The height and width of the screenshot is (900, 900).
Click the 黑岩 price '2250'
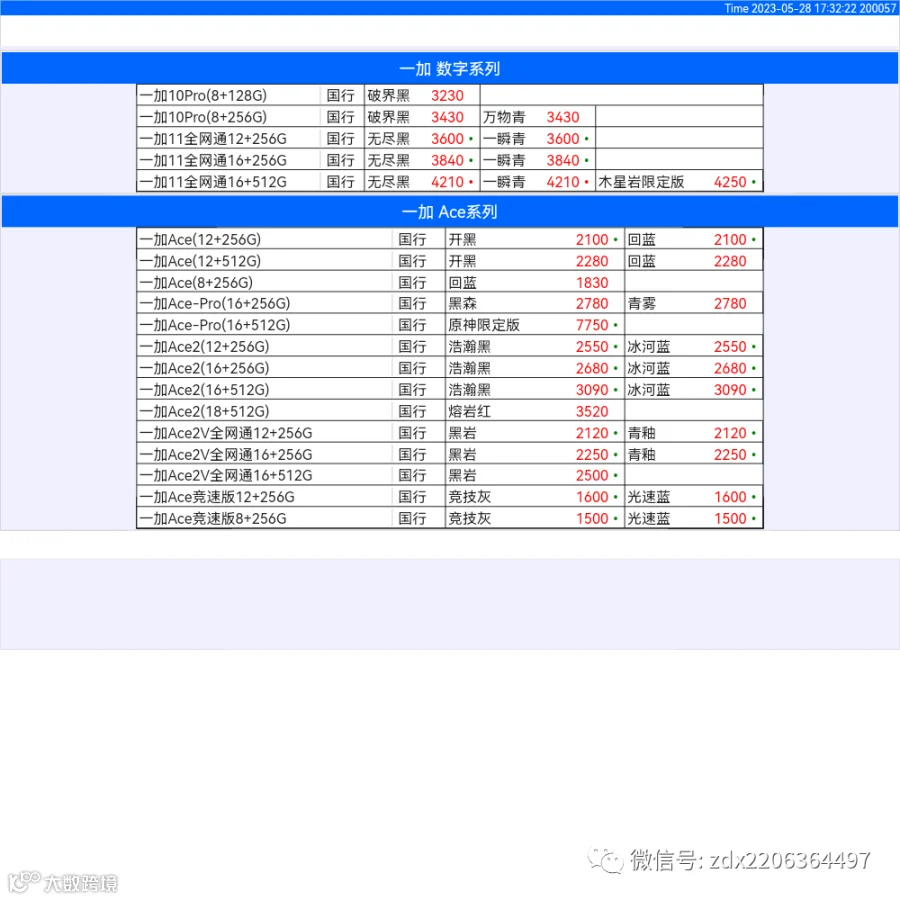[x=592, y=455]
